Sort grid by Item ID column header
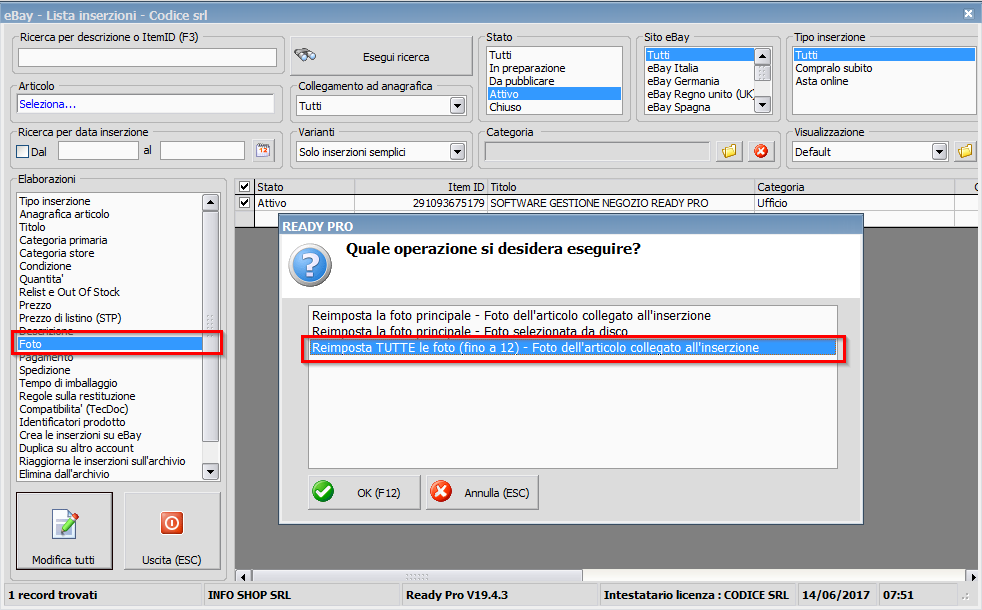 point(421,187)
